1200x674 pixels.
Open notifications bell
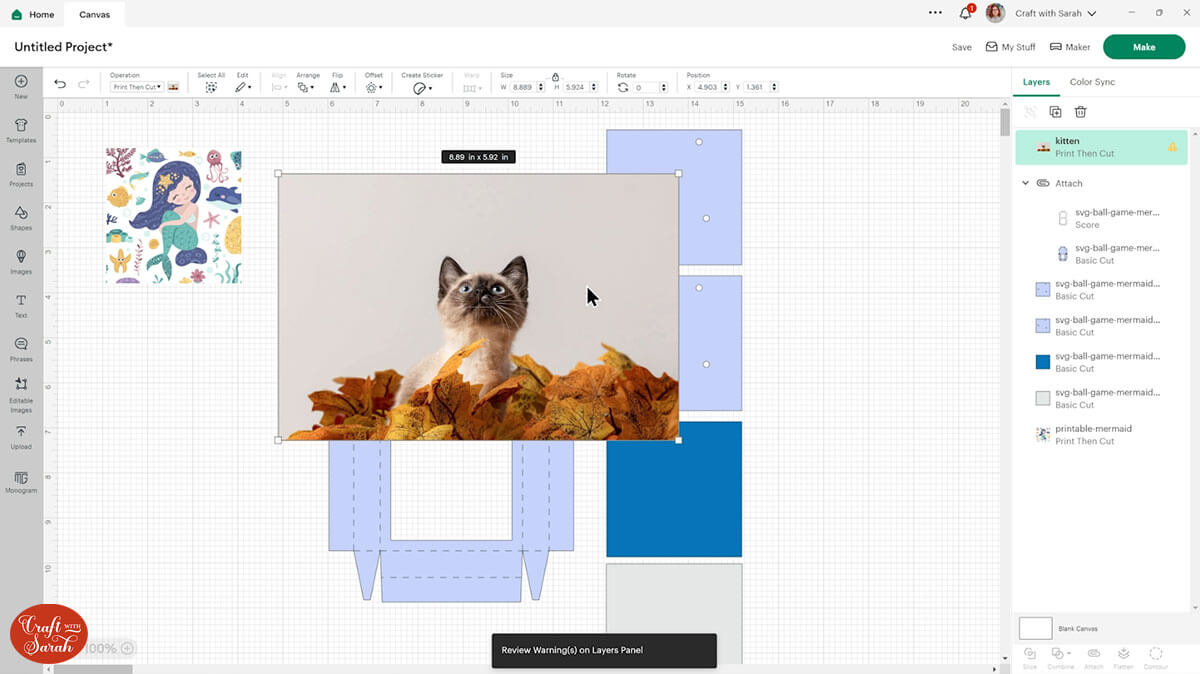pyautogui.click(x=965, y=14)
